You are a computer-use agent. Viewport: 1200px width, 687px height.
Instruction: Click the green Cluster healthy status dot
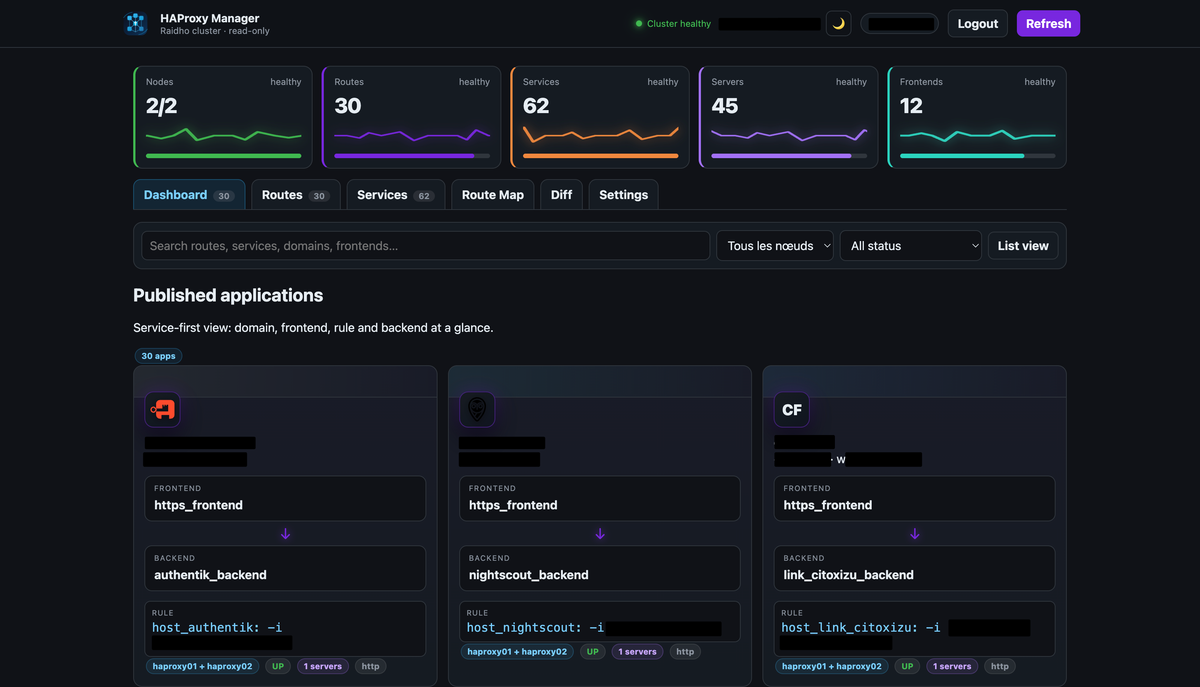(639, 24)
